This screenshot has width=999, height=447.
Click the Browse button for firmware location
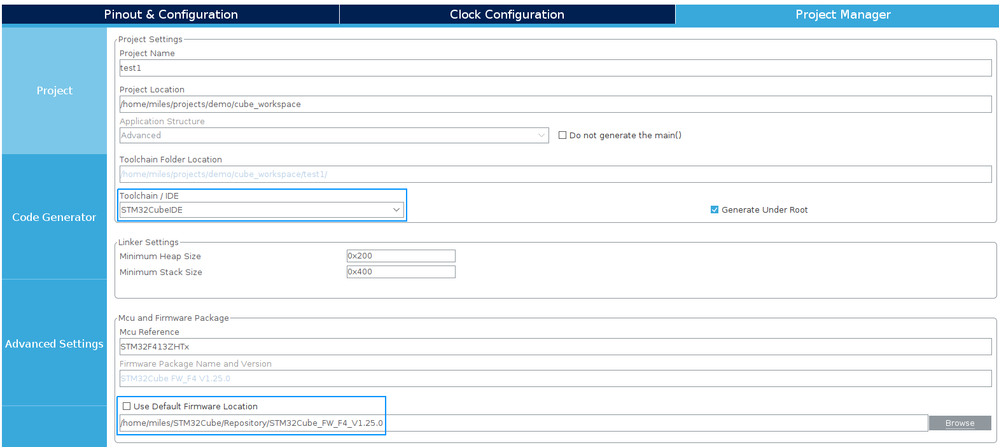(x=959, y=423)
